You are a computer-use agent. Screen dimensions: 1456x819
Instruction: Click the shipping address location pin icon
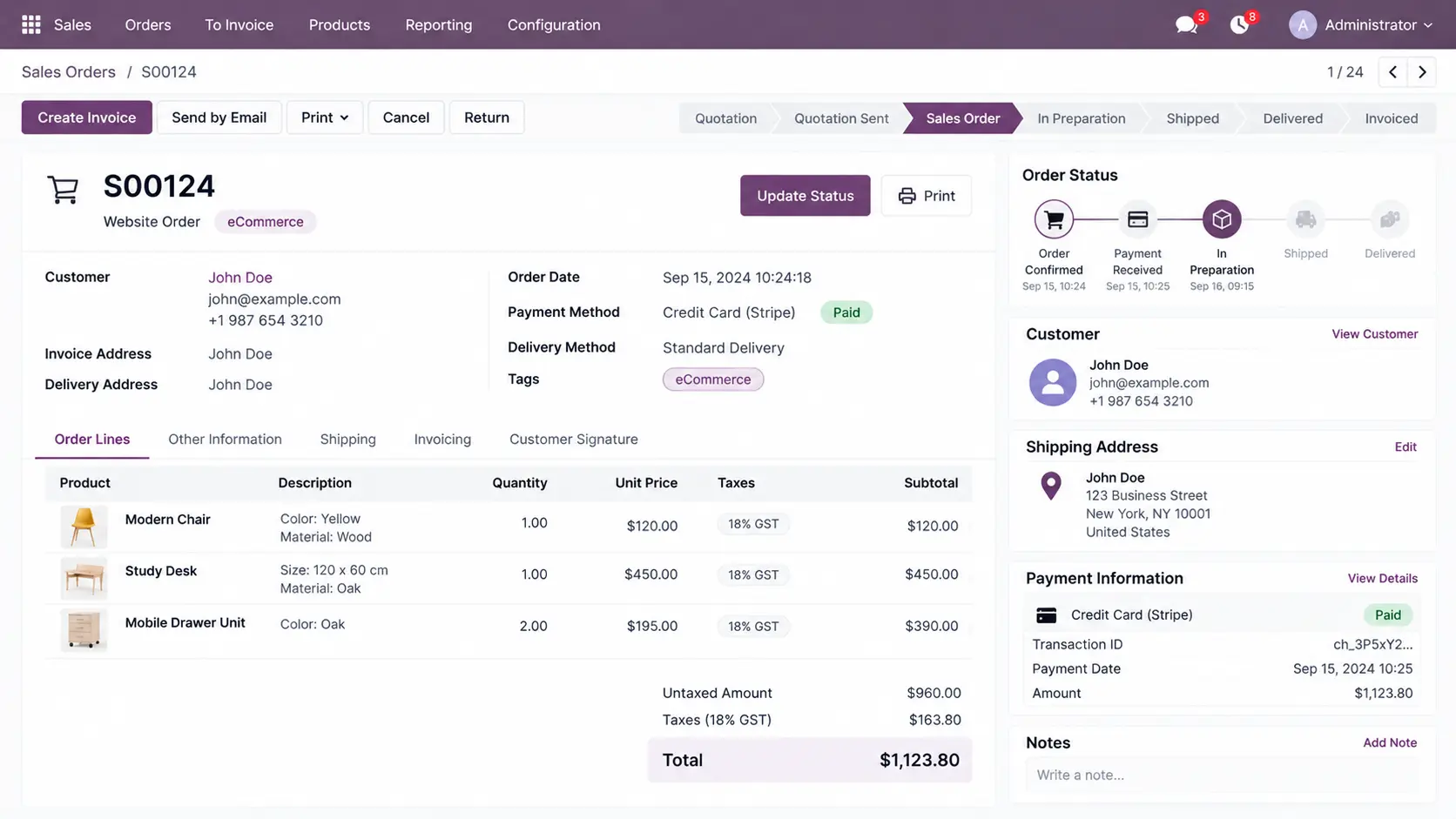1051,486
